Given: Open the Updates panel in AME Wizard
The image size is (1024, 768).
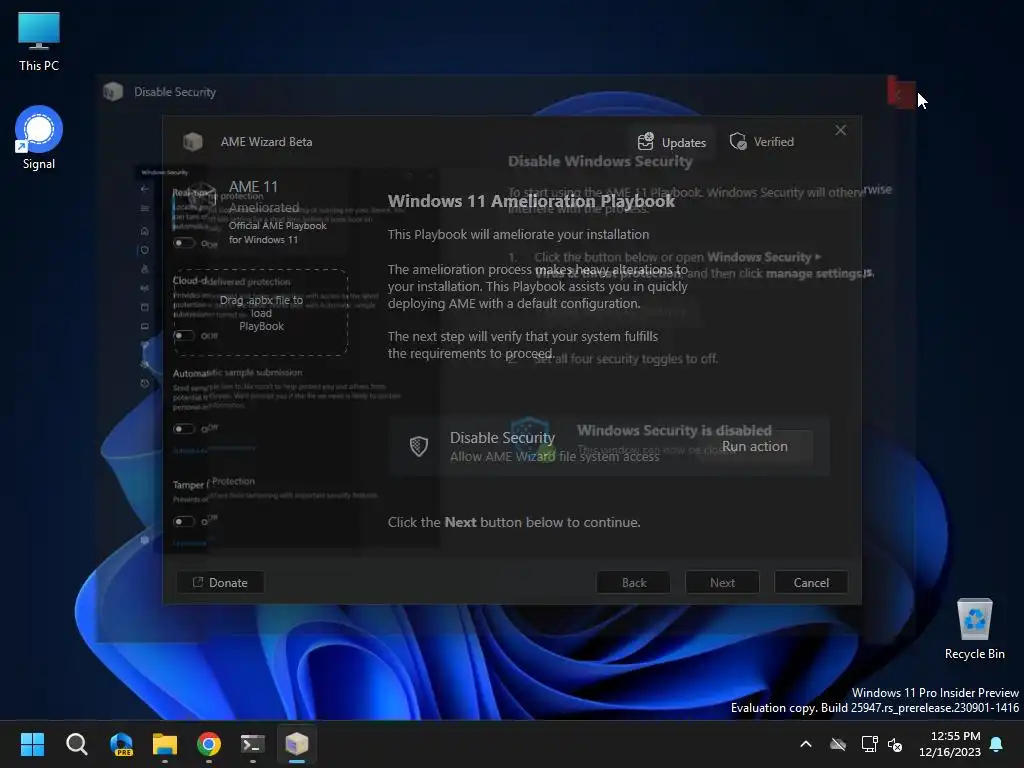Looking at the screenshot, I should click(671, 142).
